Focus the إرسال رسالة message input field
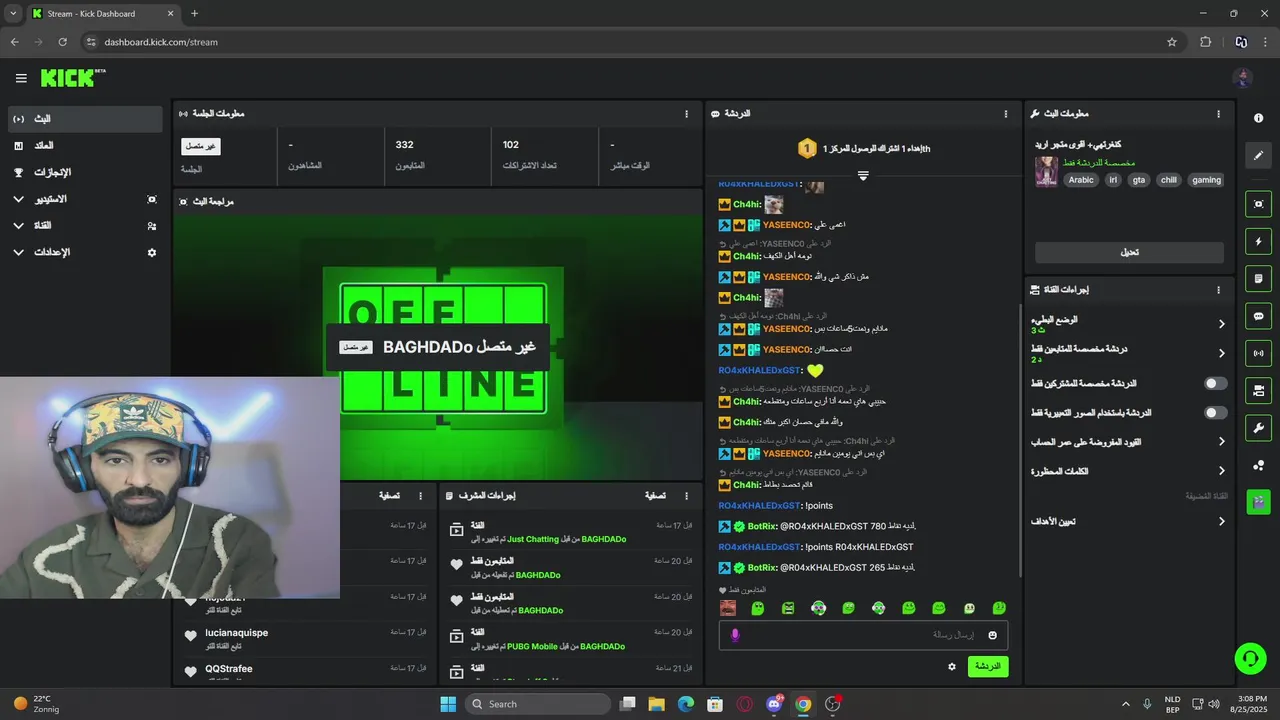Viewport: 1280px width, 720px height. click(x=863, y=635)
